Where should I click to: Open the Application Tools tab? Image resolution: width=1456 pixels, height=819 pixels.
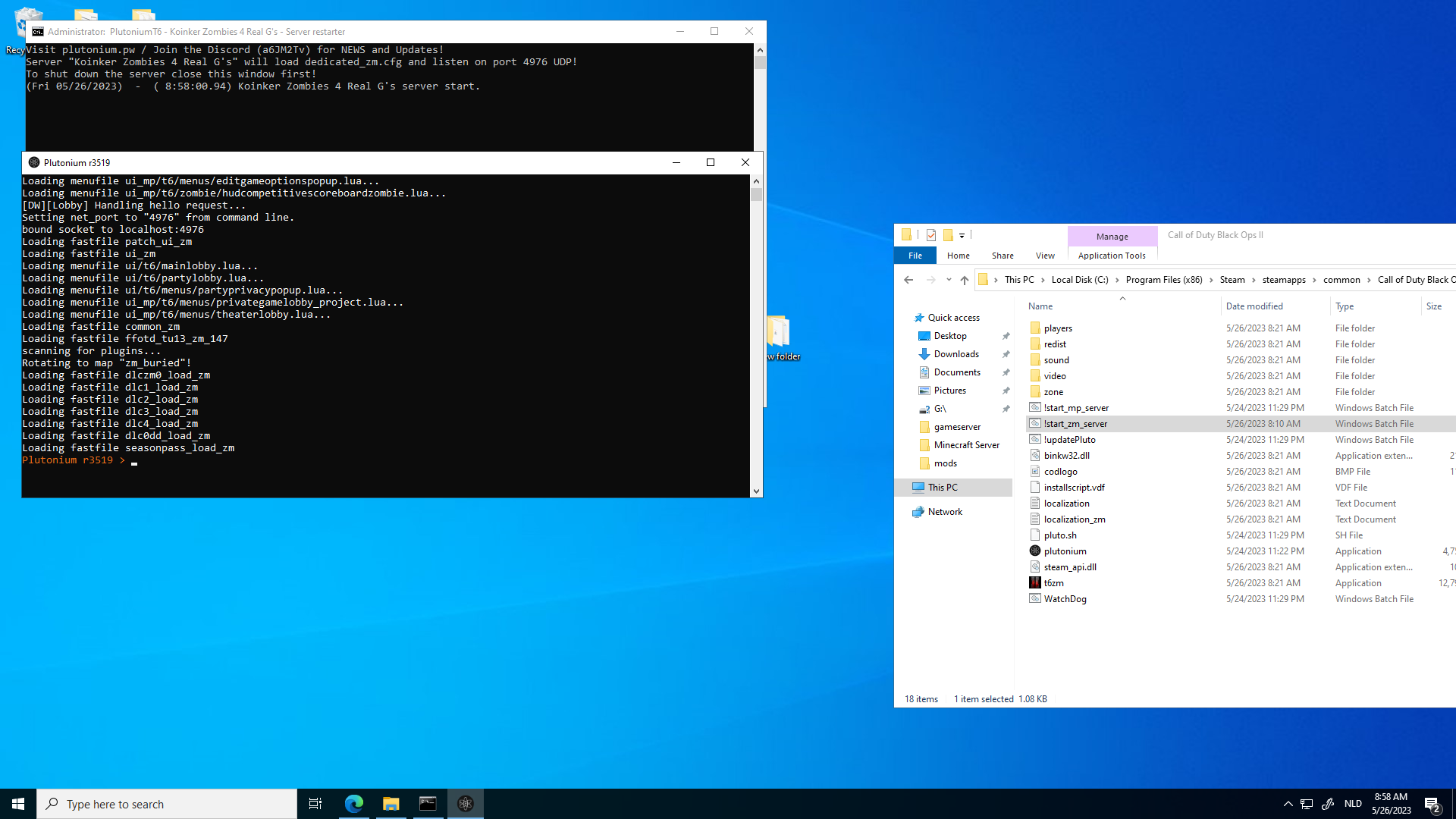(x=1112, y=256)
